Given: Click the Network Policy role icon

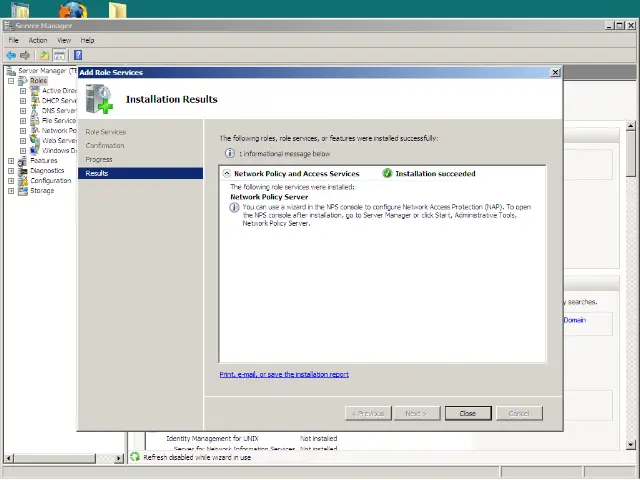Looking at the screenshot, I should (35, 131).
